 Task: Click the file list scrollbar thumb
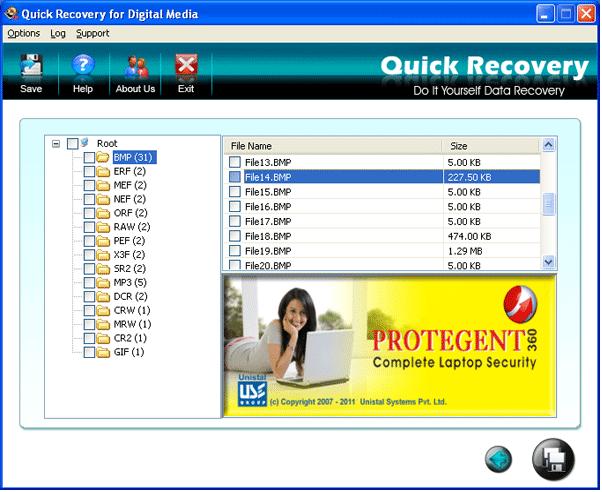(x=548, y=204)
